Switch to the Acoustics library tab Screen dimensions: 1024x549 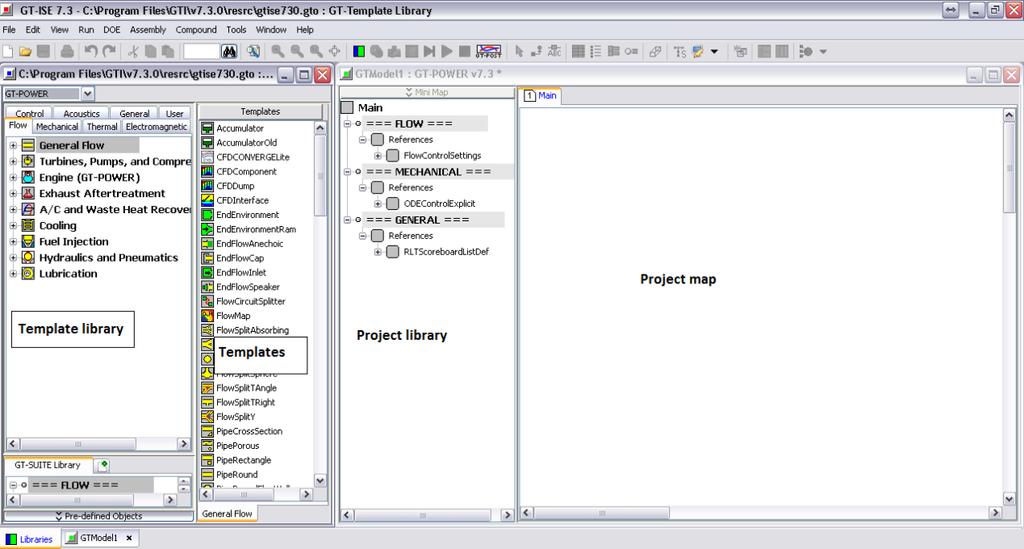pyautogui.click(x=82, y=114)
